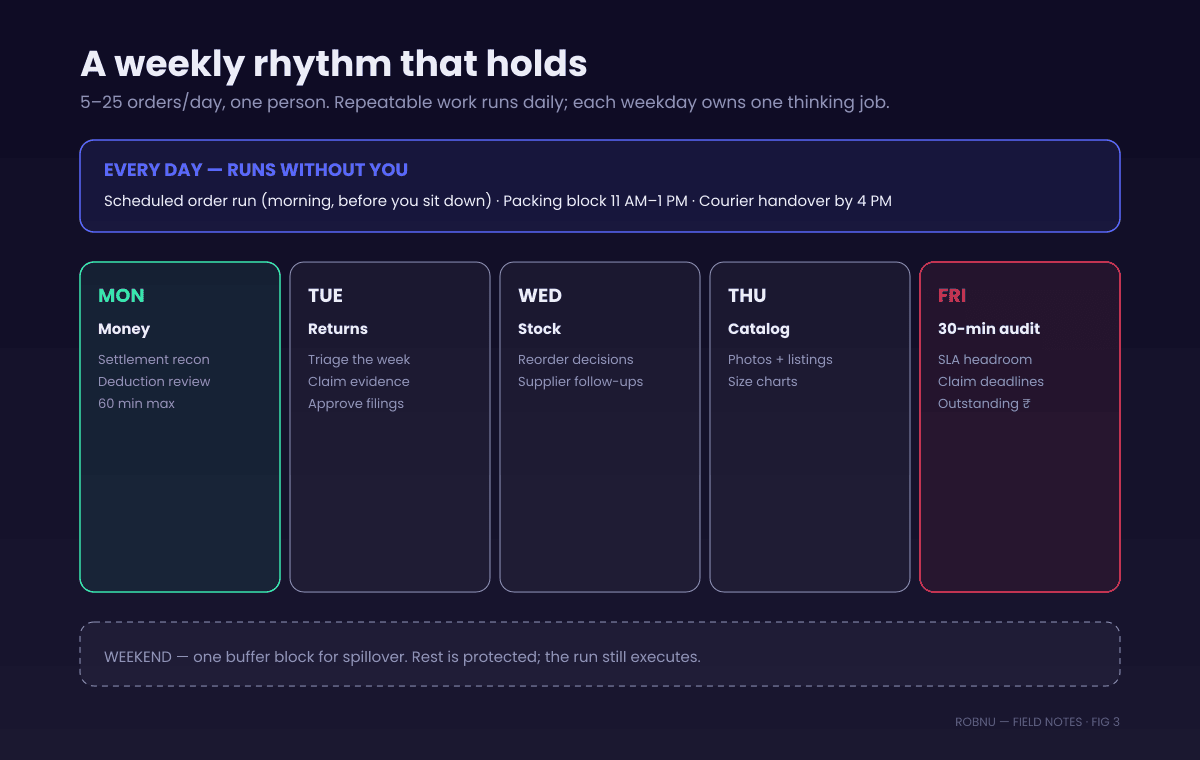Click Triage the week item
The image size is (1200, 760).
pos(359,360)
